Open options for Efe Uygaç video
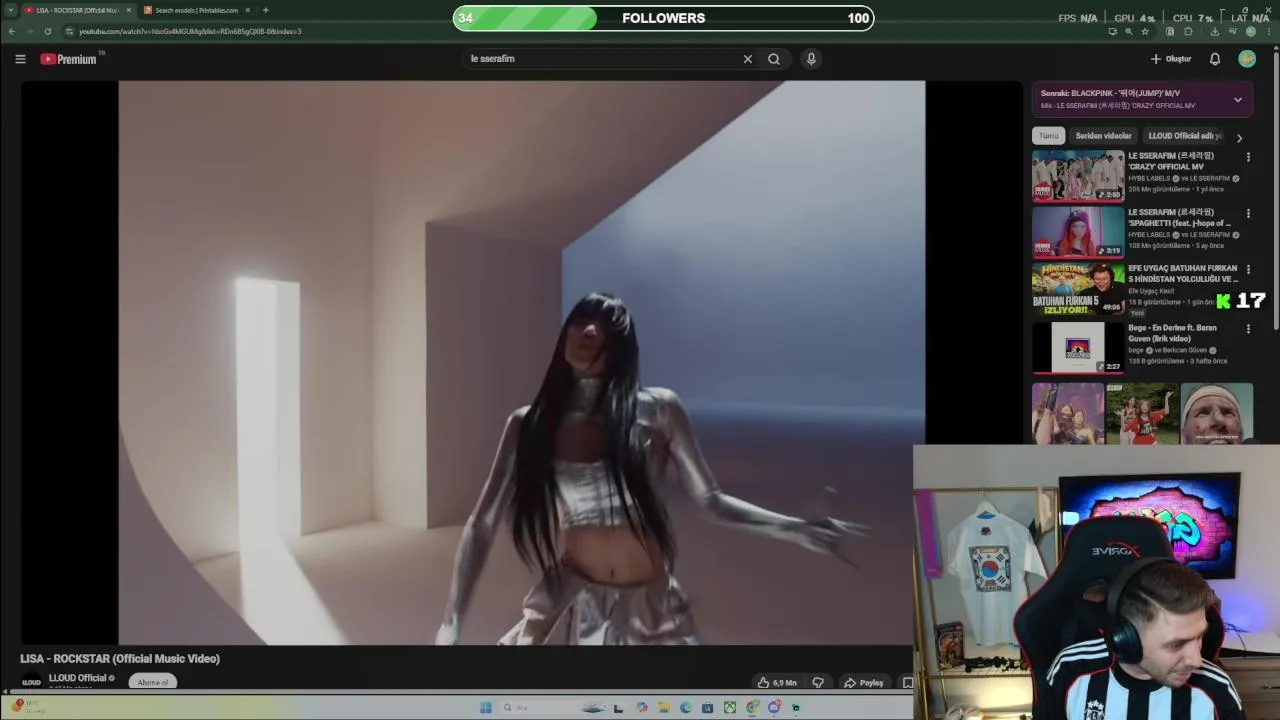Viewport: 1280px width, 720px height. [x=1248, y=270]
